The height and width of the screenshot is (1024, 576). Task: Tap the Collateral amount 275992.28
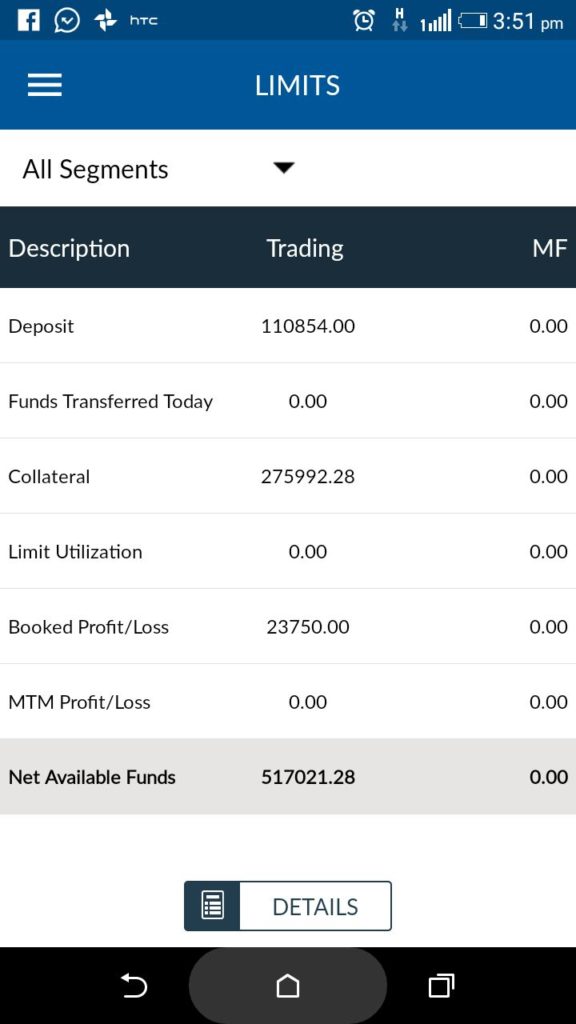[308, 476]
